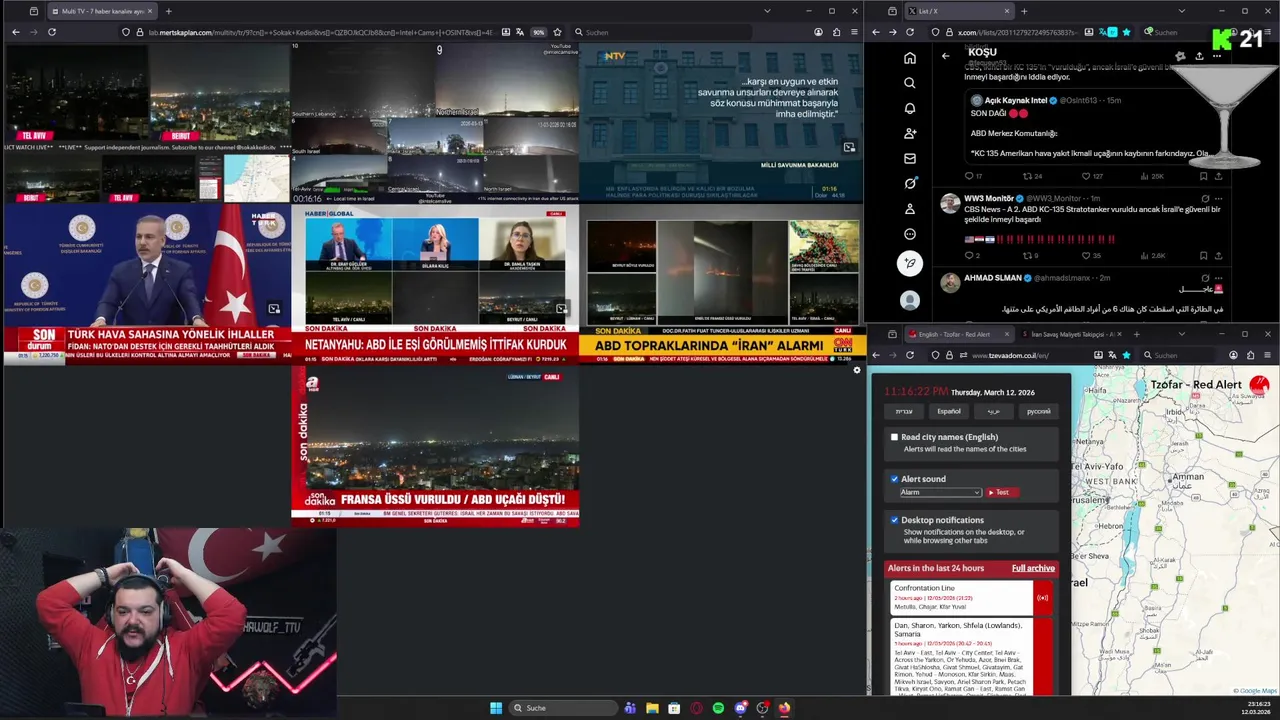This screenshot has width=1280, height=720.
Task: Open Search (magnifier) in X sidebar
Action: tap(909, 83)
